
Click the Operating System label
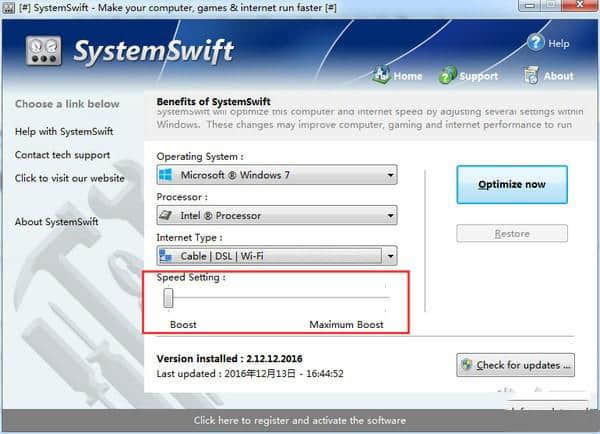pos(200,157)
